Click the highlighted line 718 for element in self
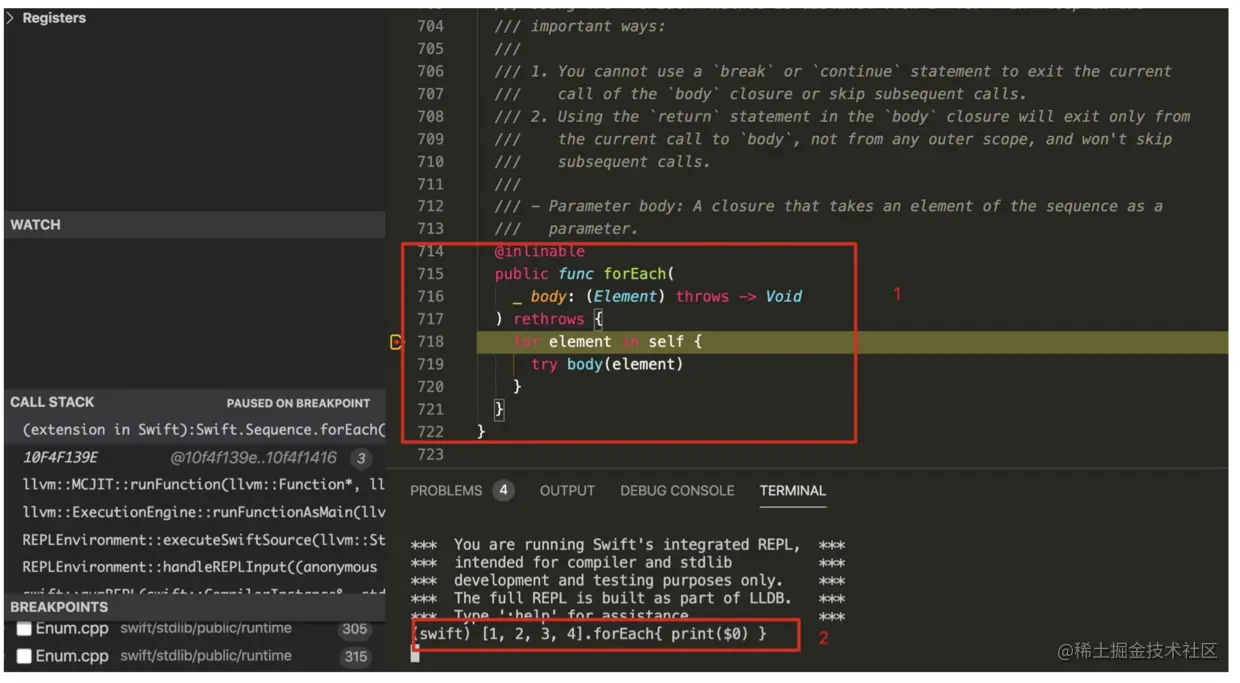Image resolution: width=1240 pixels, height=683 pixels. point(852,342)
